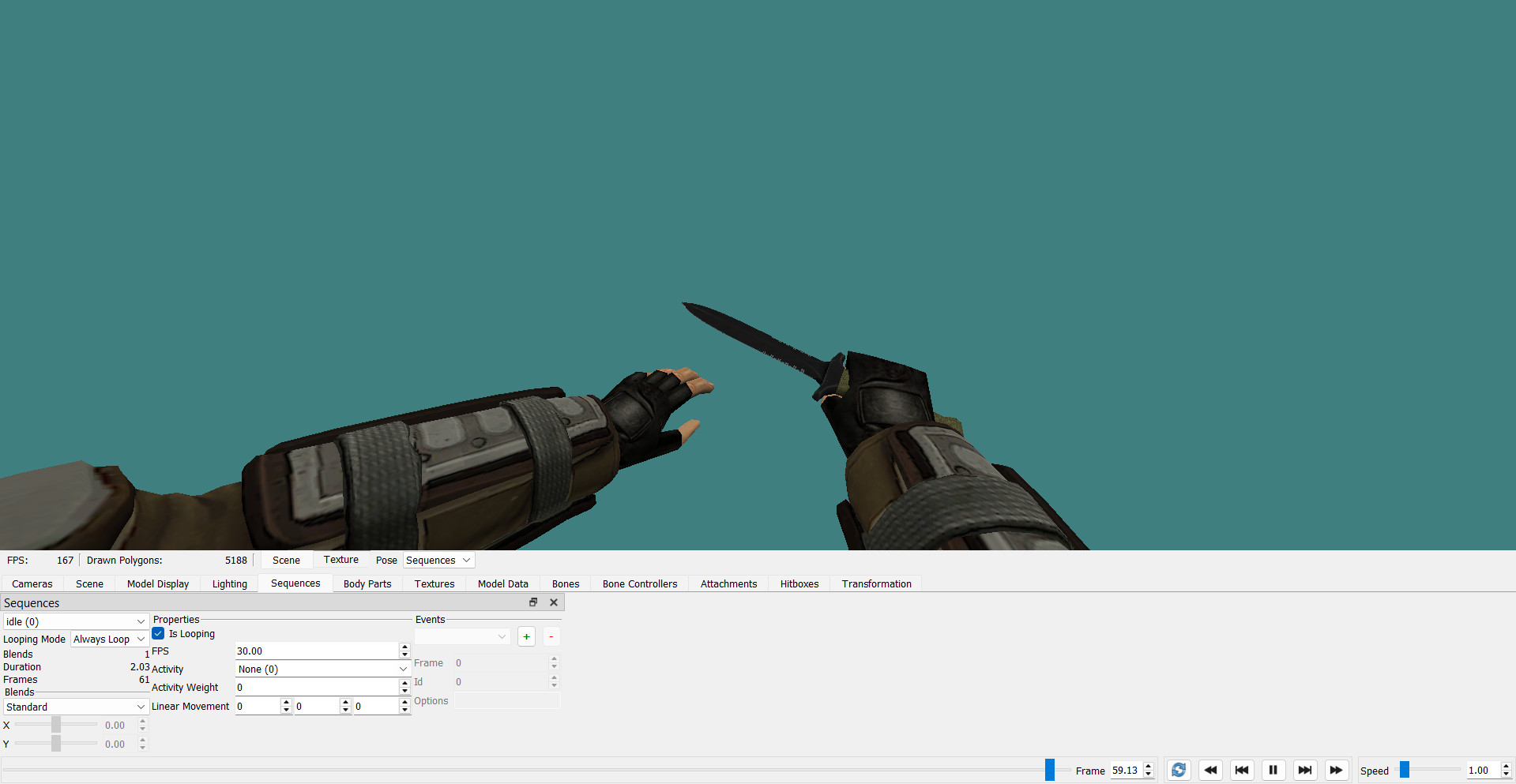Pause the animation playback
Screen dimensions: 1516x784
pyautogui.click(x=1273, y=770)
